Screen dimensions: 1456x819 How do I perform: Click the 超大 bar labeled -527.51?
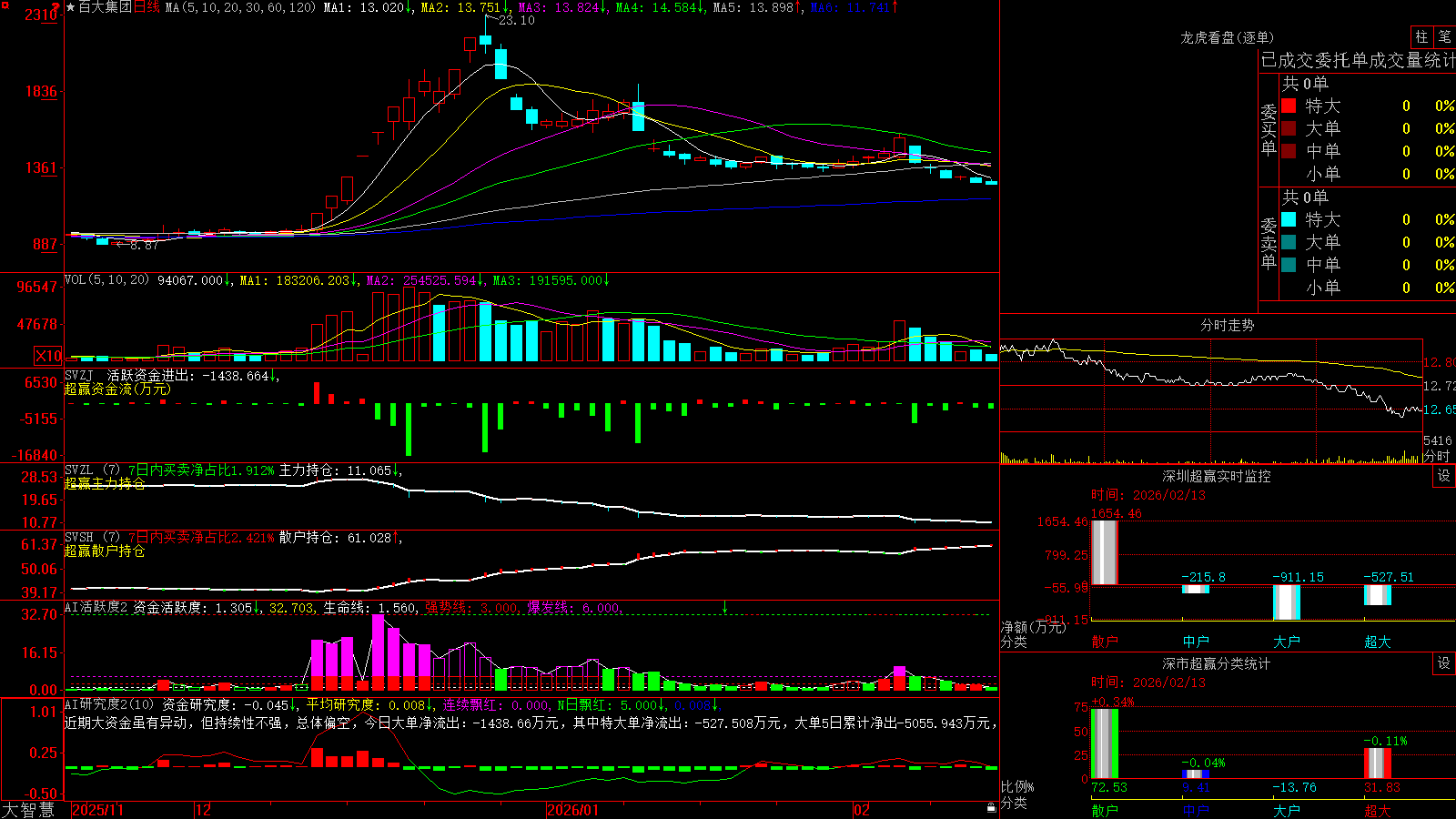(1378, 595)
